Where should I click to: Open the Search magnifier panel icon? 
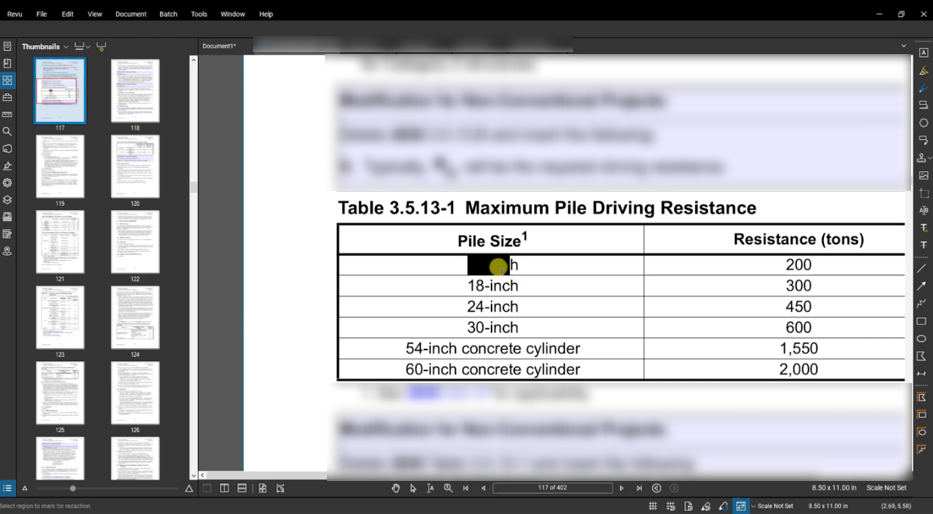(7, 131)
